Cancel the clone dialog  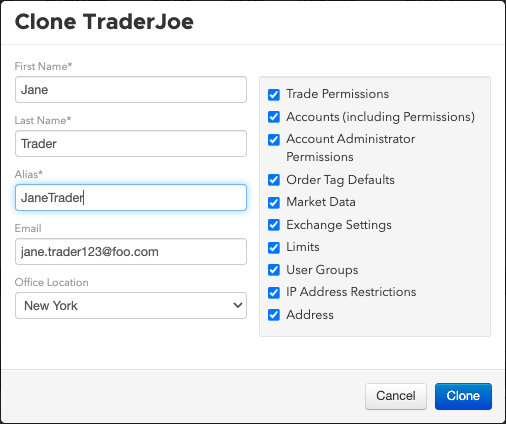point(396,396)
